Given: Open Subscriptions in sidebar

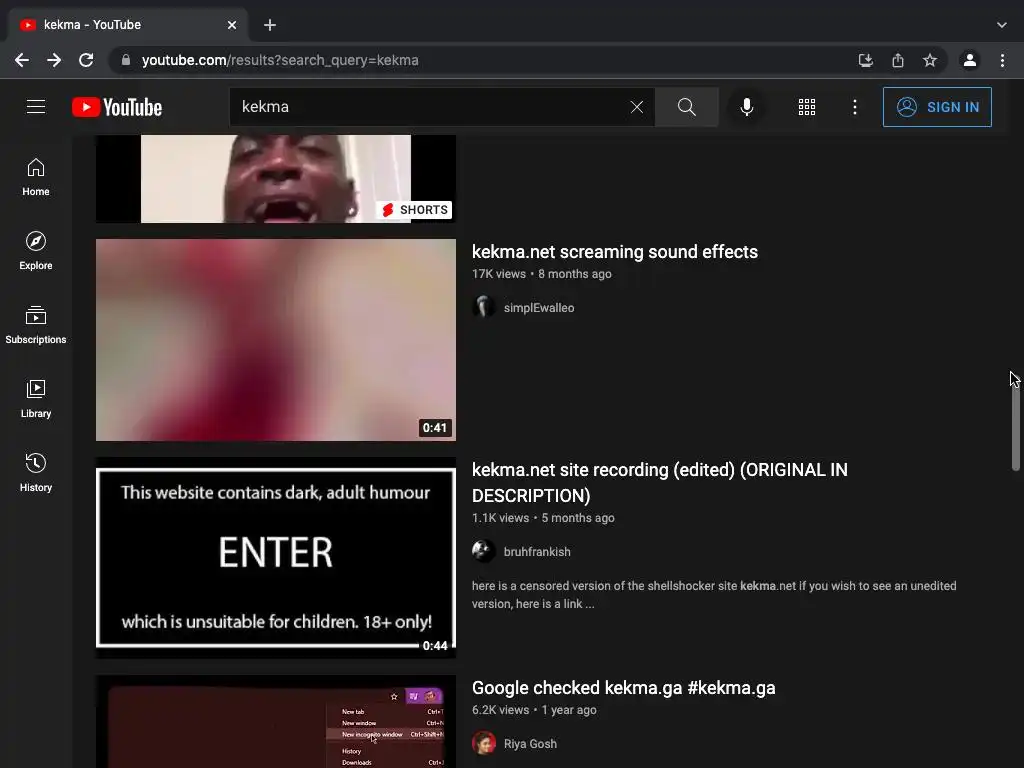Looking at the screenshot, I should pos(36,325).
